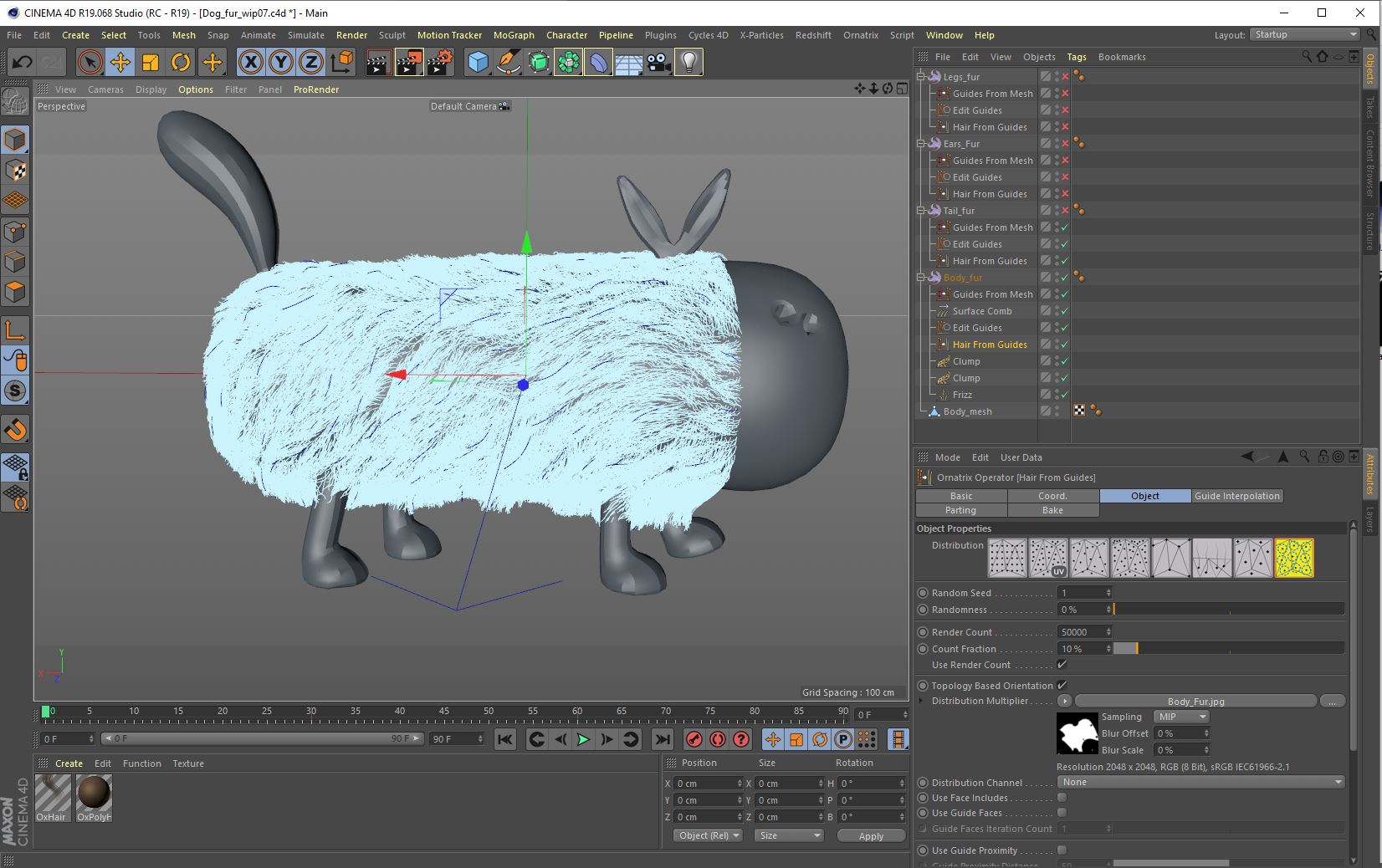Image resolution: width=1382 pixels, height=868 pixels.
Task: Toggle the Use Render Count checkbox
Action: (x=1062, y=665)
